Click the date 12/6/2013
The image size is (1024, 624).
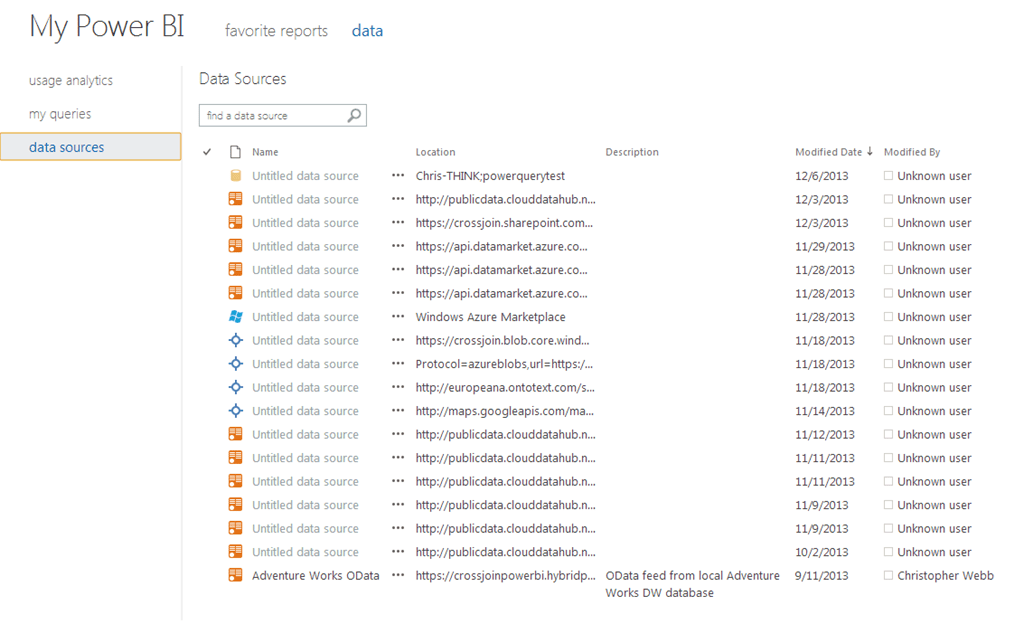(822, 176)
